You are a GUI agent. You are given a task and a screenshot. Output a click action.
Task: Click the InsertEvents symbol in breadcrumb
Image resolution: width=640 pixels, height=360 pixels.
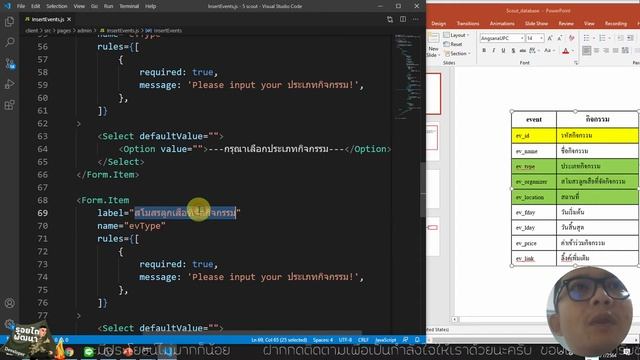[164, 31]
